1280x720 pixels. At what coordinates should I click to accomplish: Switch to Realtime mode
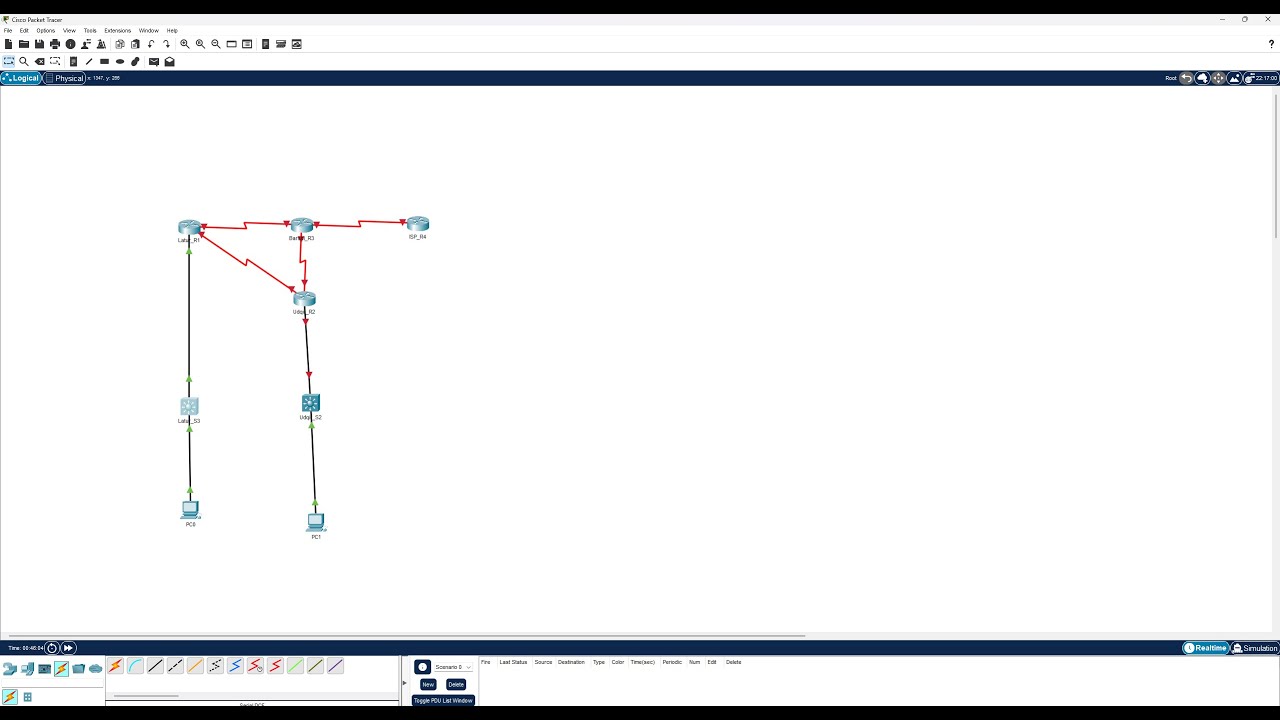1205,648
